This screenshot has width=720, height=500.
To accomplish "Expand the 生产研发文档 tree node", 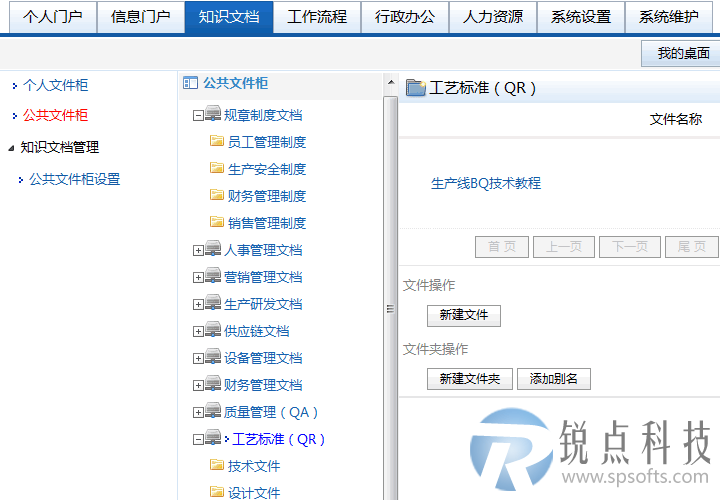I will point(198,305).
